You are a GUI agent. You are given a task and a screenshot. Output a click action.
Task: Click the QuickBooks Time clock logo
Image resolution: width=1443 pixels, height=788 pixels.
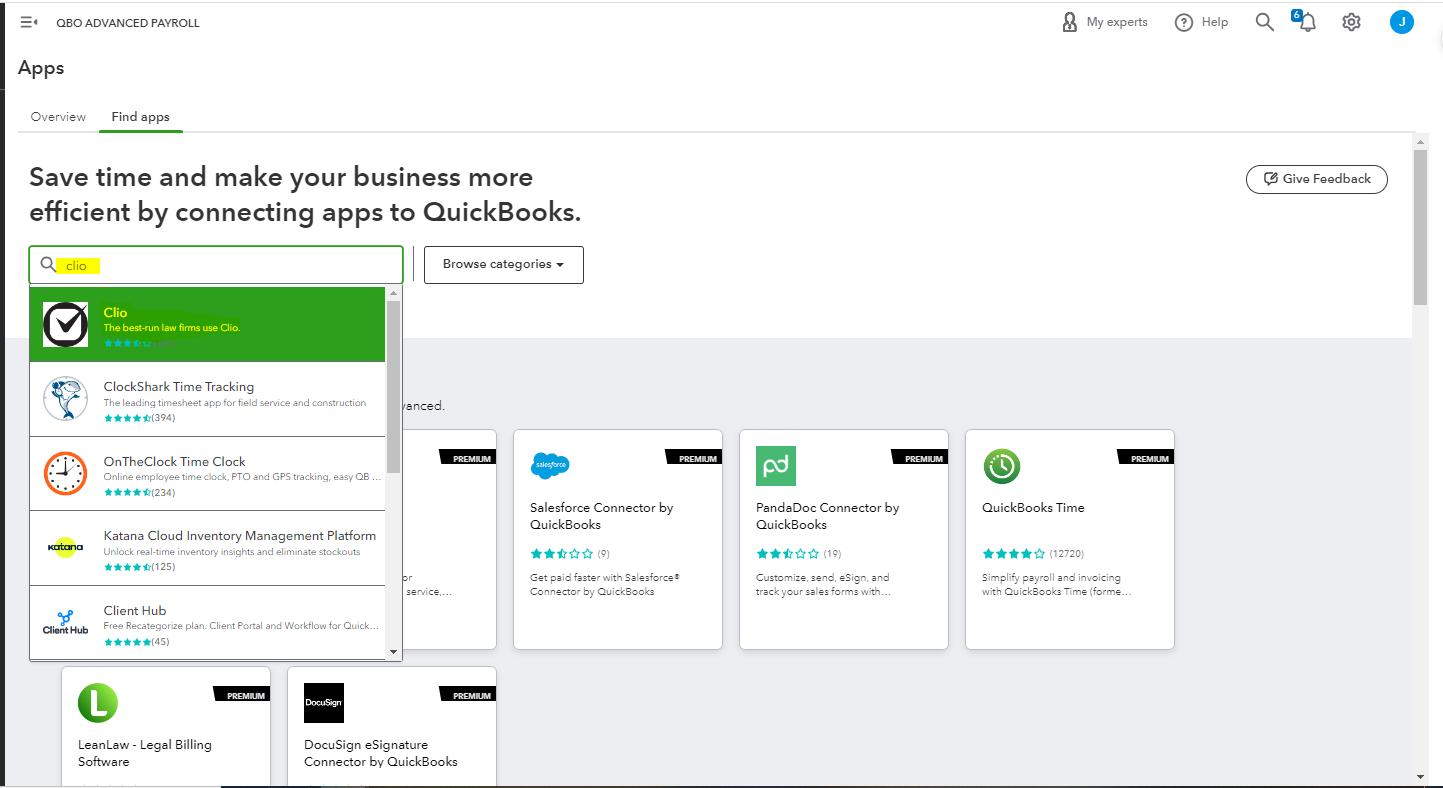tap(1002, 466)
